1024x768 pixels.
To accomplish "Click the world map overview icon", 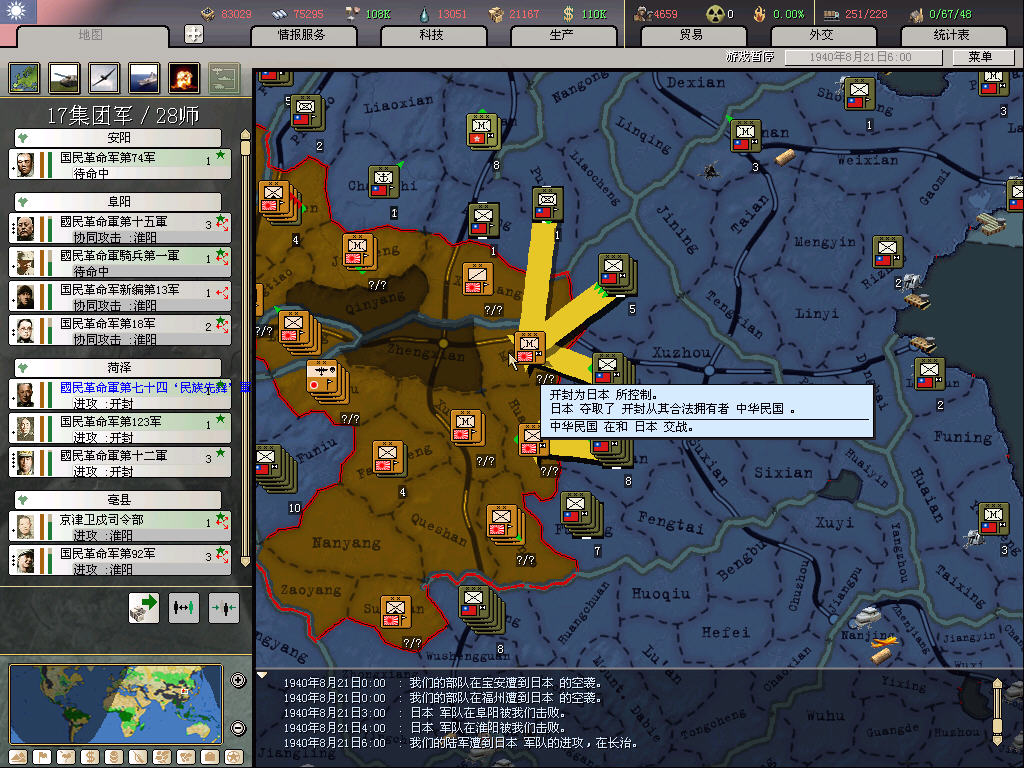I will 24,78.
